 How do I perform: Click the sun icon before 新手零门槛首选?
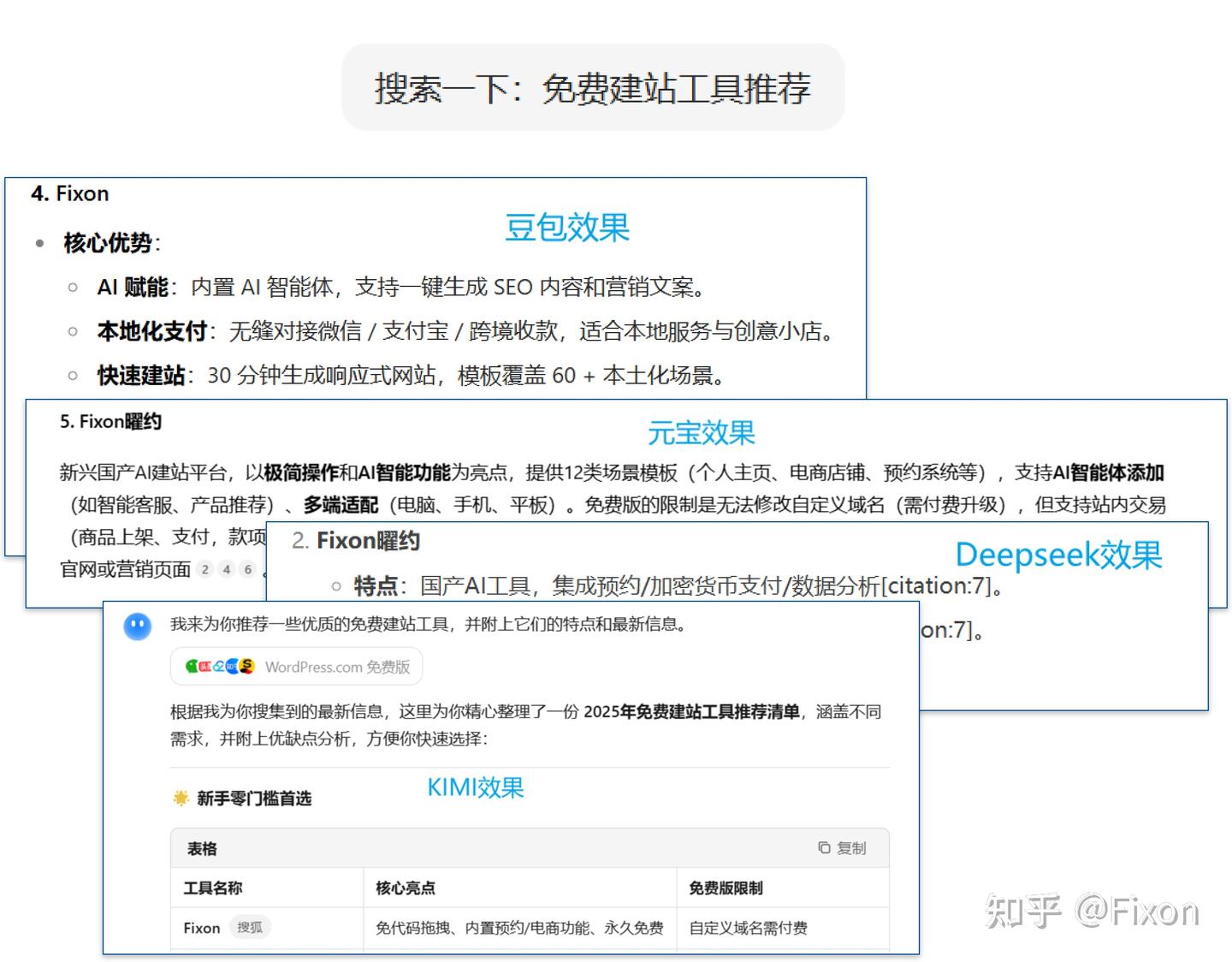(181, 798)
